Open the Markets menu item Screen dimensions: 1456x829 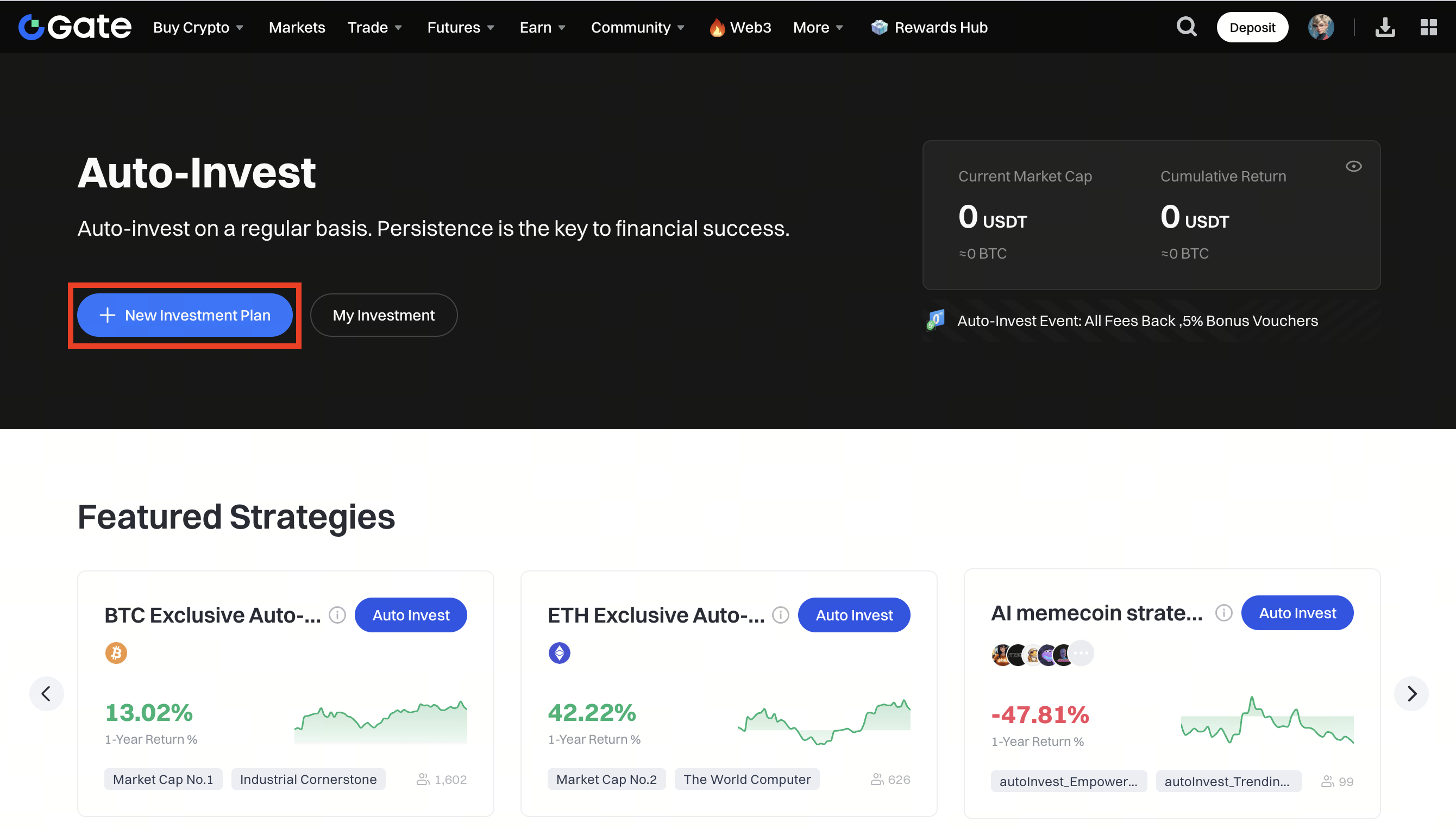point(297,27)
